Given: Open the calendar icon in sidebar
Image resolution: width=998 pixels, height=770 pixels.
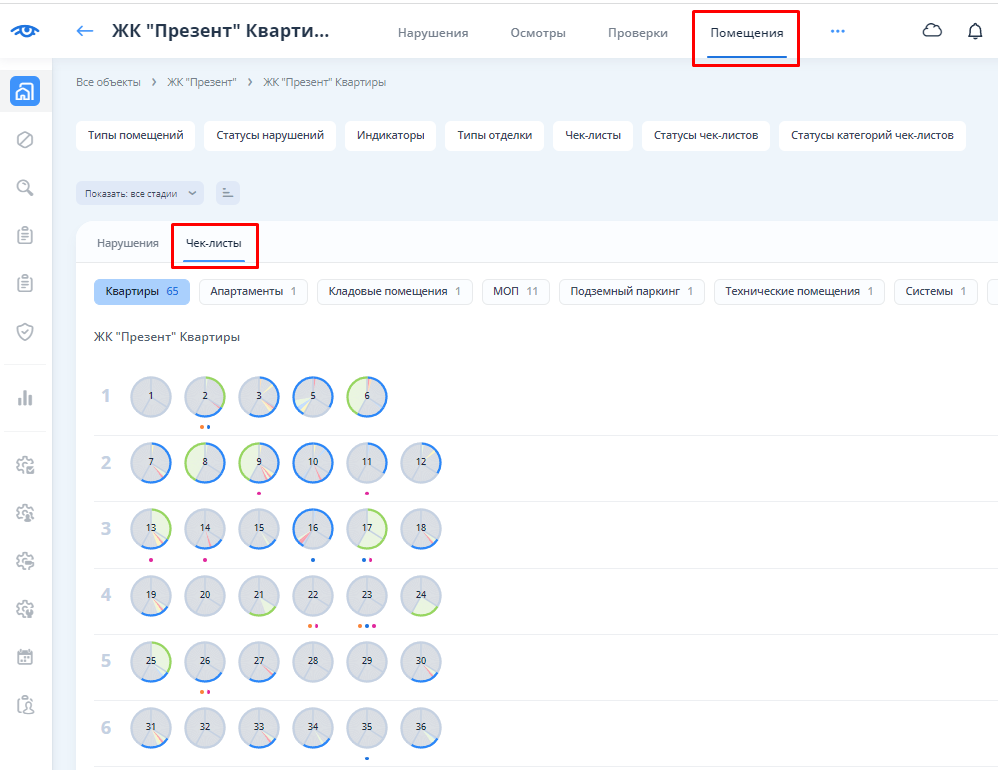Looking at the screenshot, I should pos(25,657).
